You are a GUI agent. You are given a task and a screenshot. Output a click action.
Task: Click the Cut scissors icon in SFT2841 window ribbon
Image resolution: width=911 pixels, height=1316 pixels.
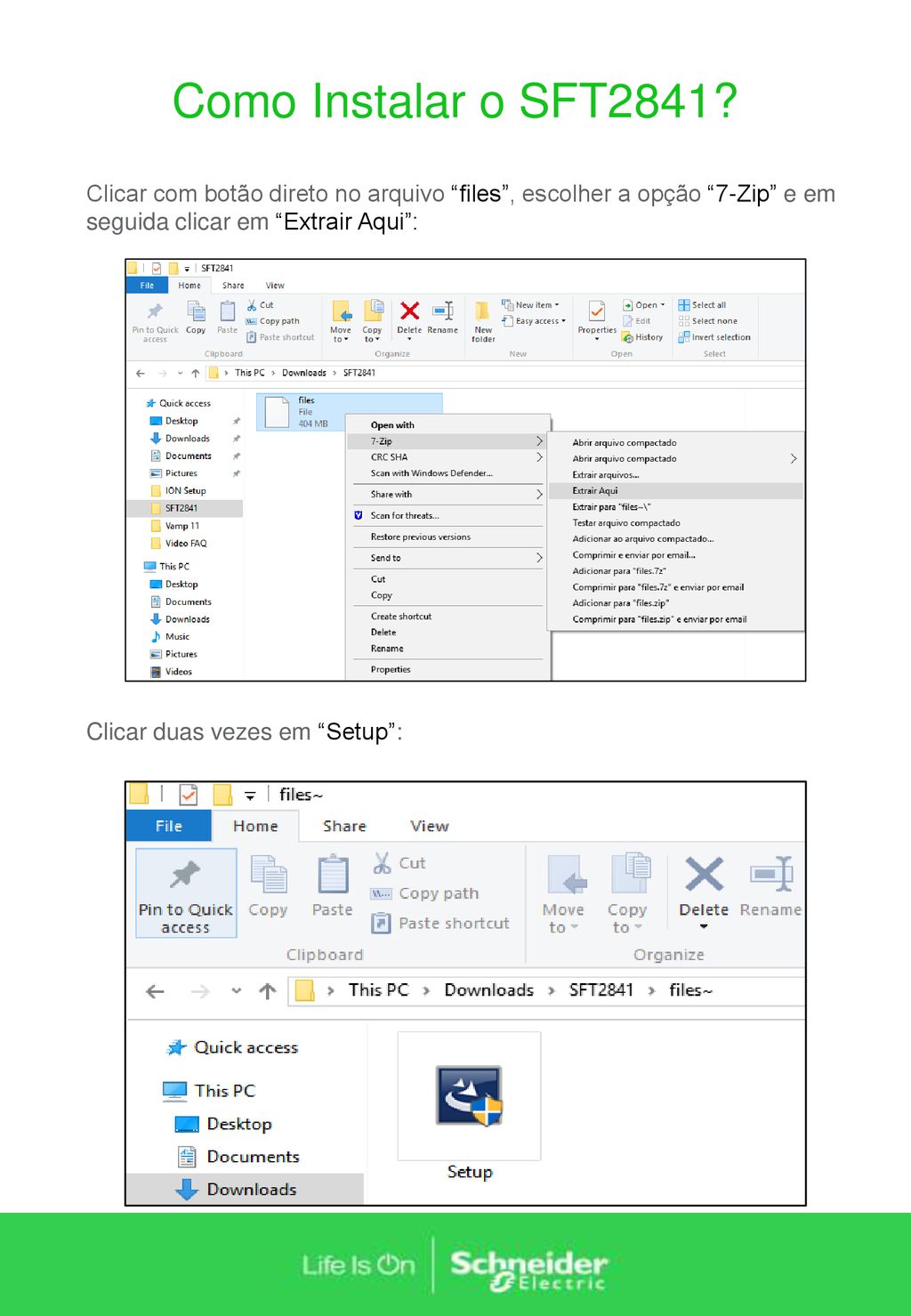(x=252, y=305)
